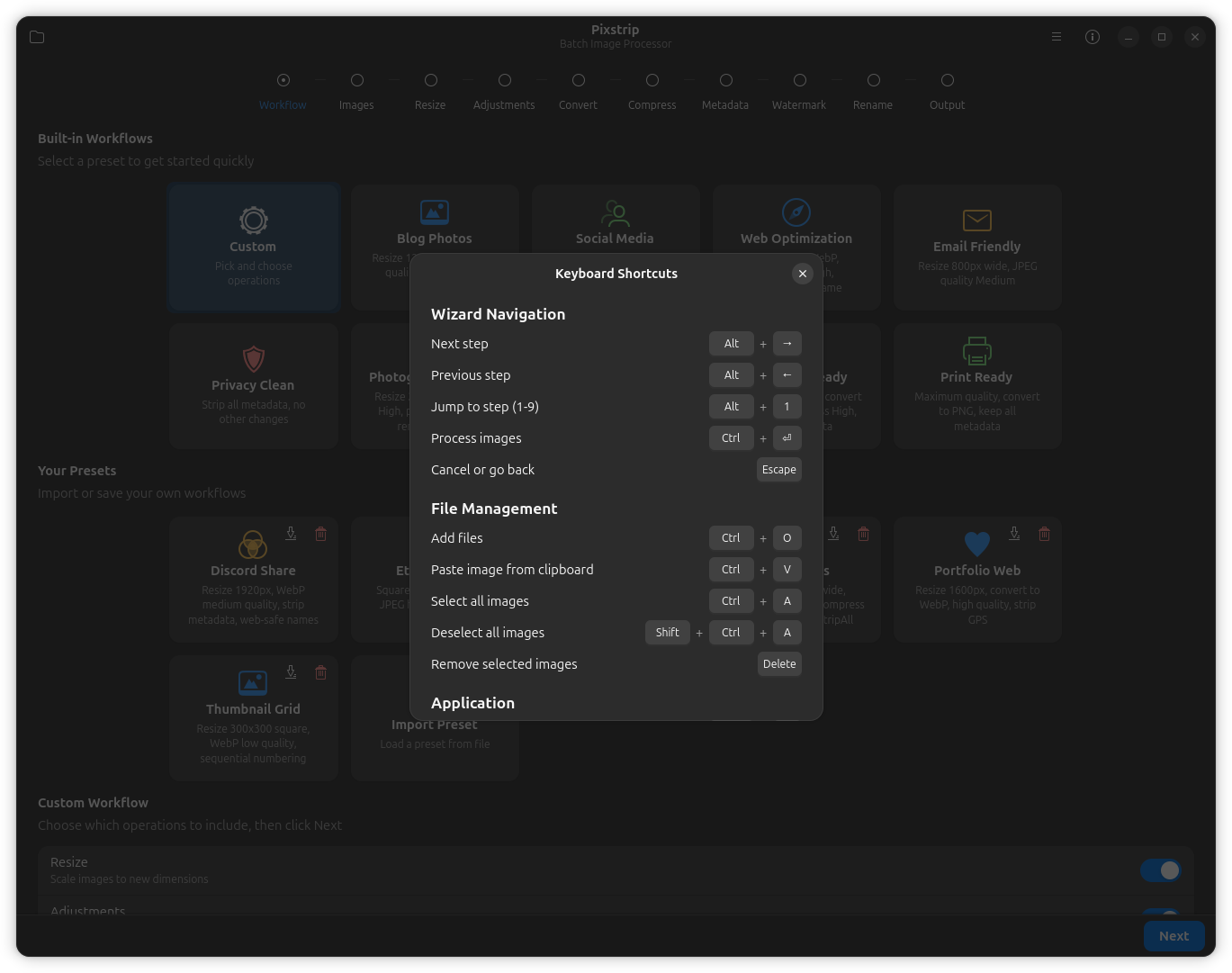This screenshot has width=1232, height=973.
Task: Close the Keyboard Shortcuts dialog
Action: (802, 274)
